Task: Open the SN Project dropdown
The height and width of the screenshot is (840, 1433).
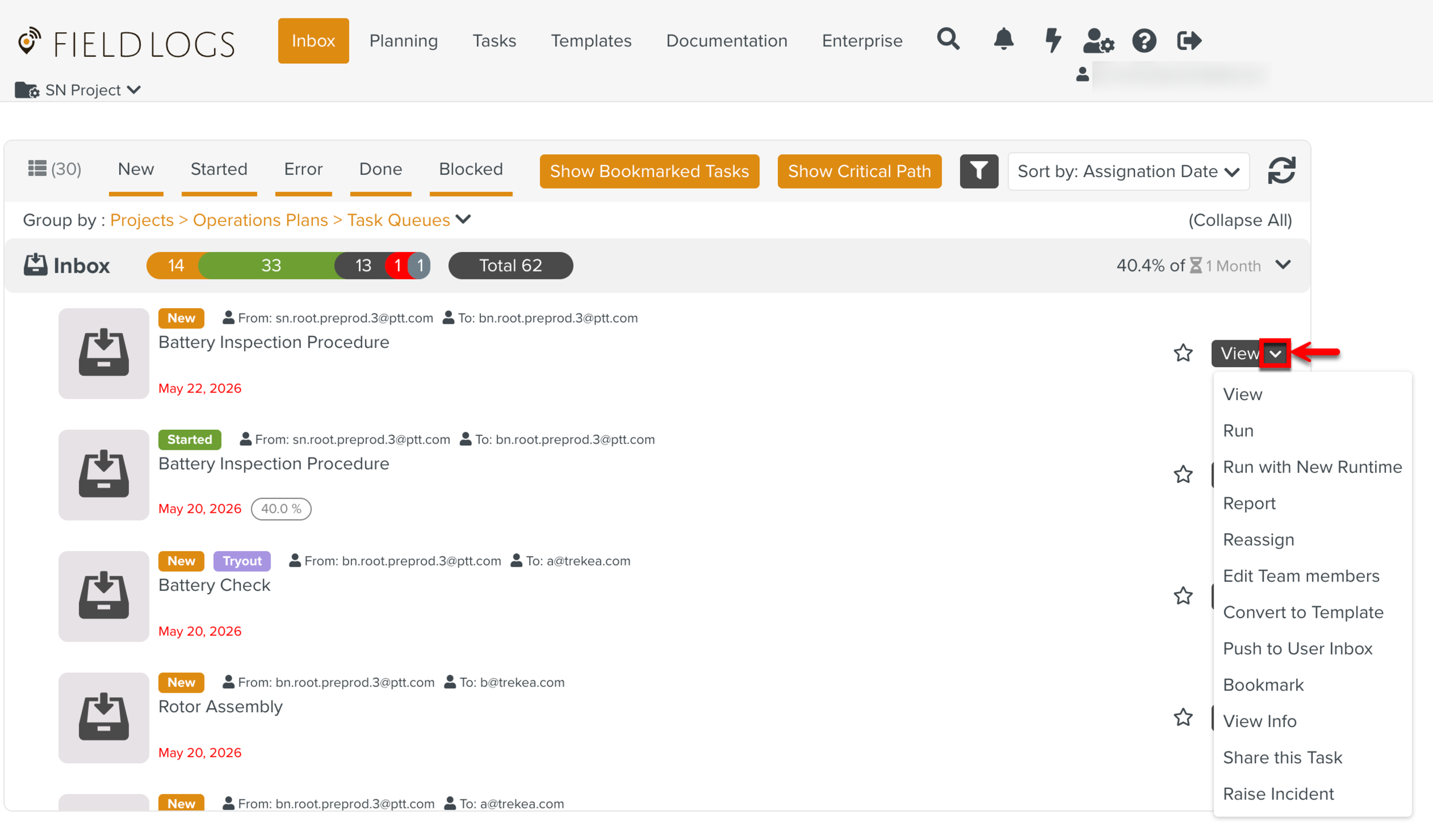Action: pyautogui.click(x=78, y=90)
